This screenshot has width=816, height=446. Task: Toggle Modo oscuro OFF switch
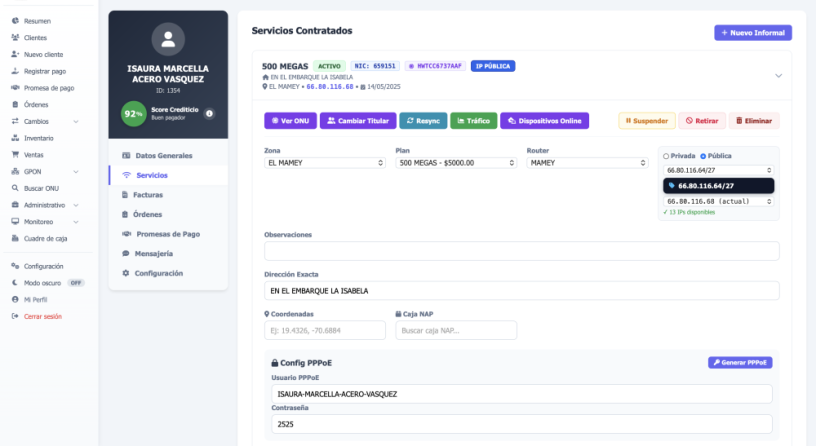click(76, 283)
